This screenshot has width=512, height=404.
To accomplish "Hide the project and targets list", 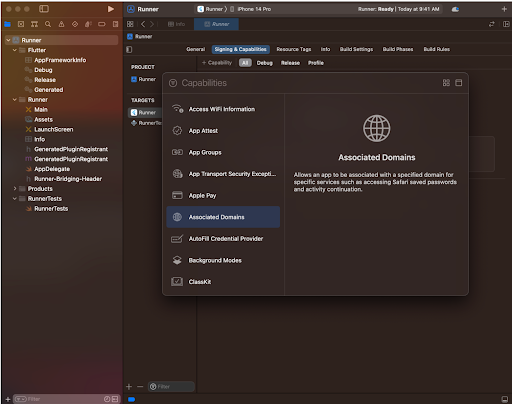I will pyautogui.click(x=129, y=49).
